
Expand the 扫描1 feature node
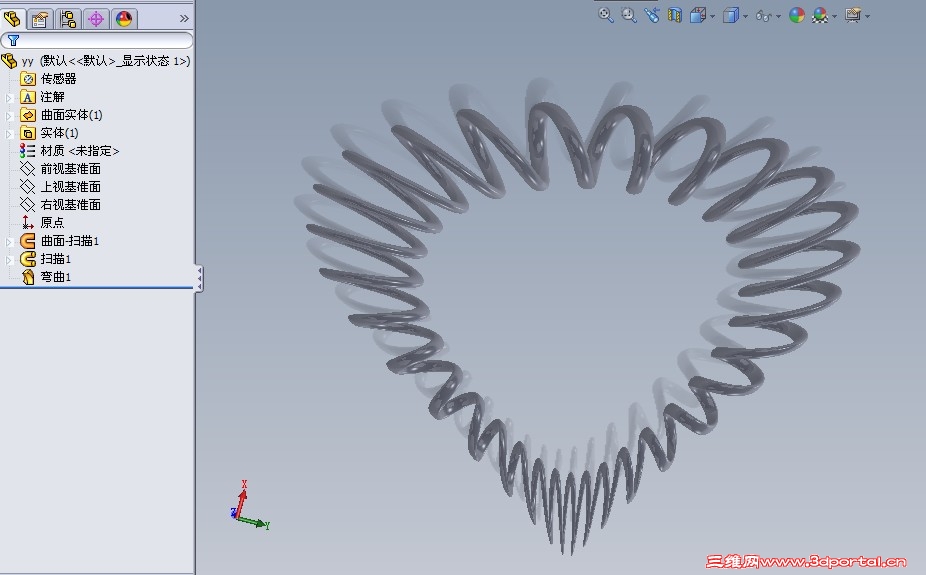(9, 260)
